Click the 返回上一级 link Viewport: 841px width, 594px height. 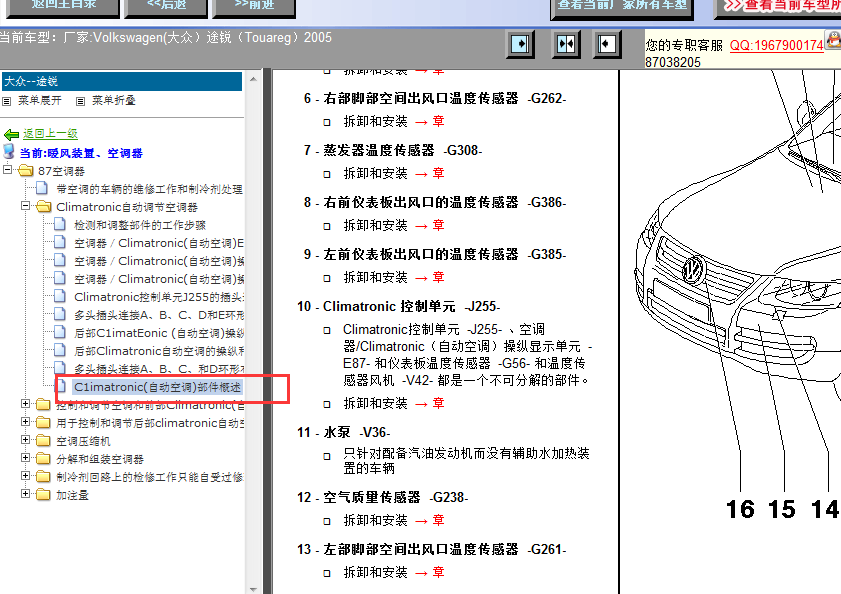[50, 134]
